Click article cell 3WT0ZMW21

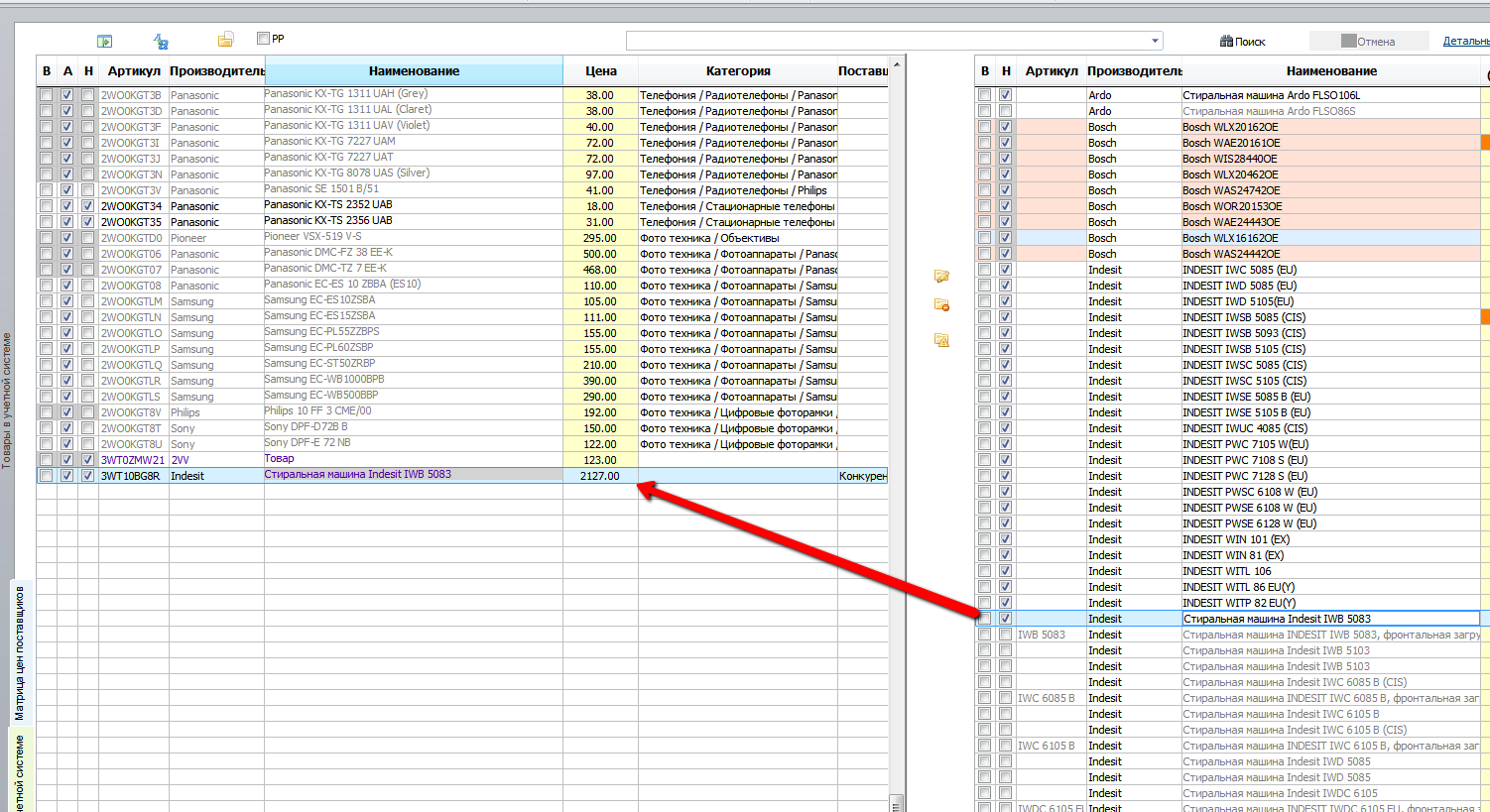point(134,460)
